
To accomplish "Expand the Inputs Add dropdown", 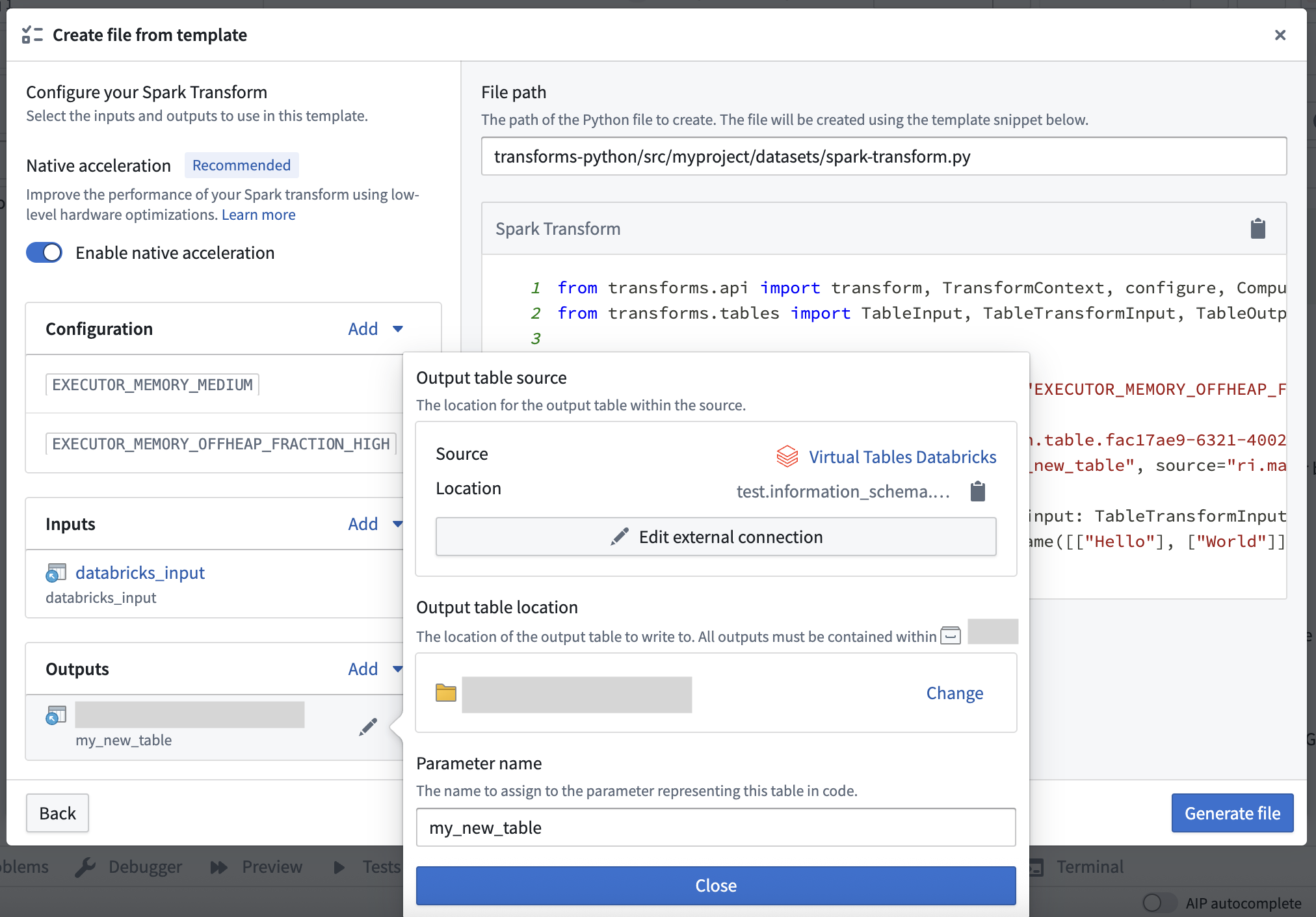I will pos(375,524).
